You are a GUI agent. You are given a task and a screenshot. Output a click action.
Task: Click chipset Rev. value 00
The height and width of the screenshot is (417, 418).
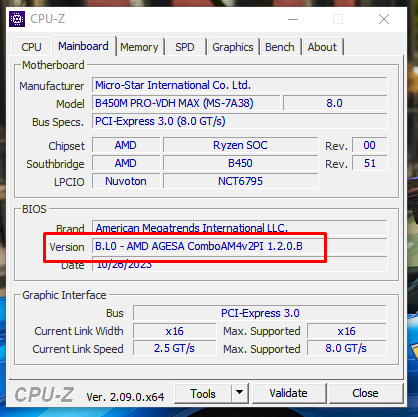pos(370,145)
